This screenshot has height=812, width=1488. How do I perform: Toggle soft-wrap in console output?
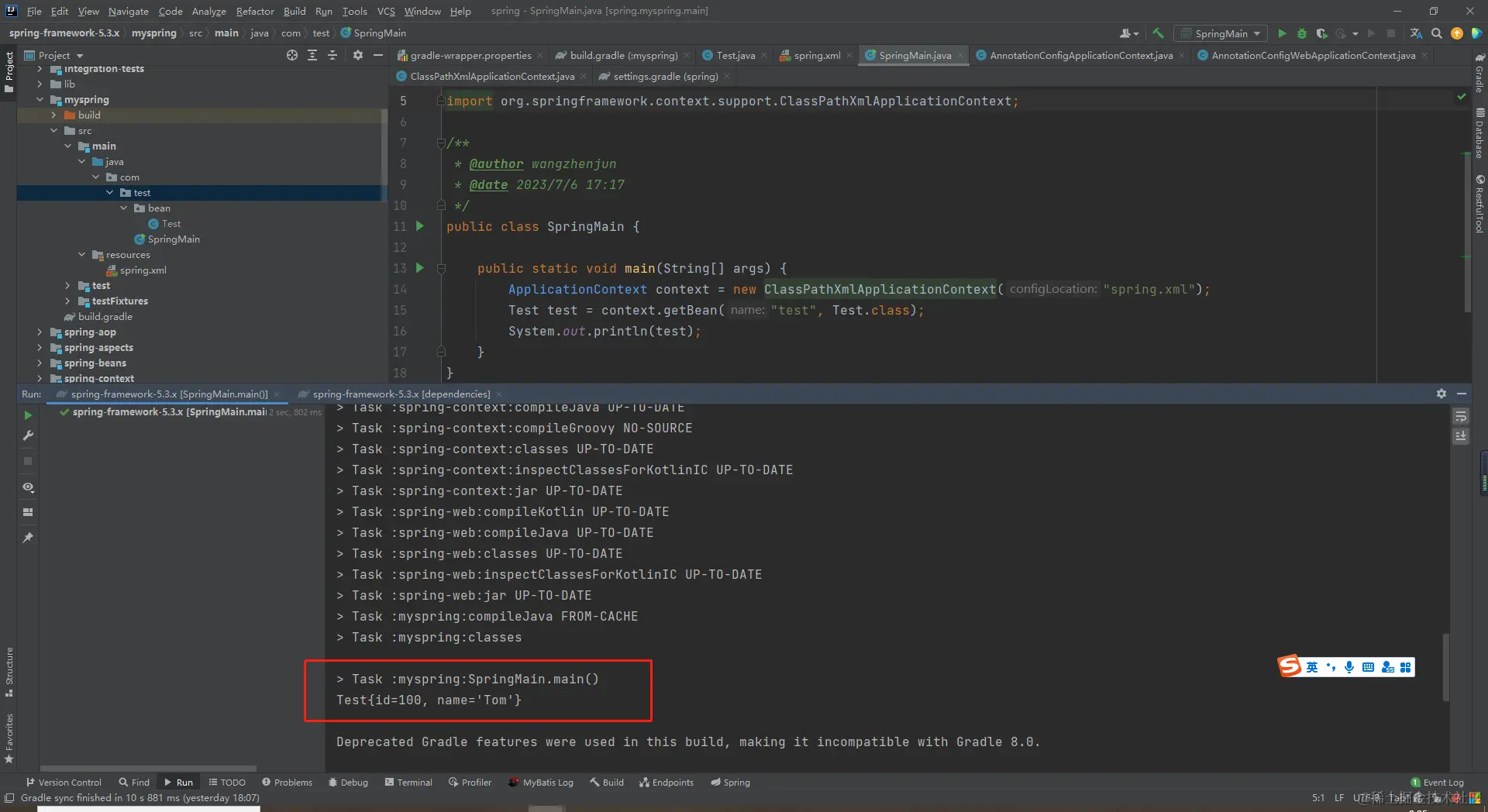(1461, 417)
